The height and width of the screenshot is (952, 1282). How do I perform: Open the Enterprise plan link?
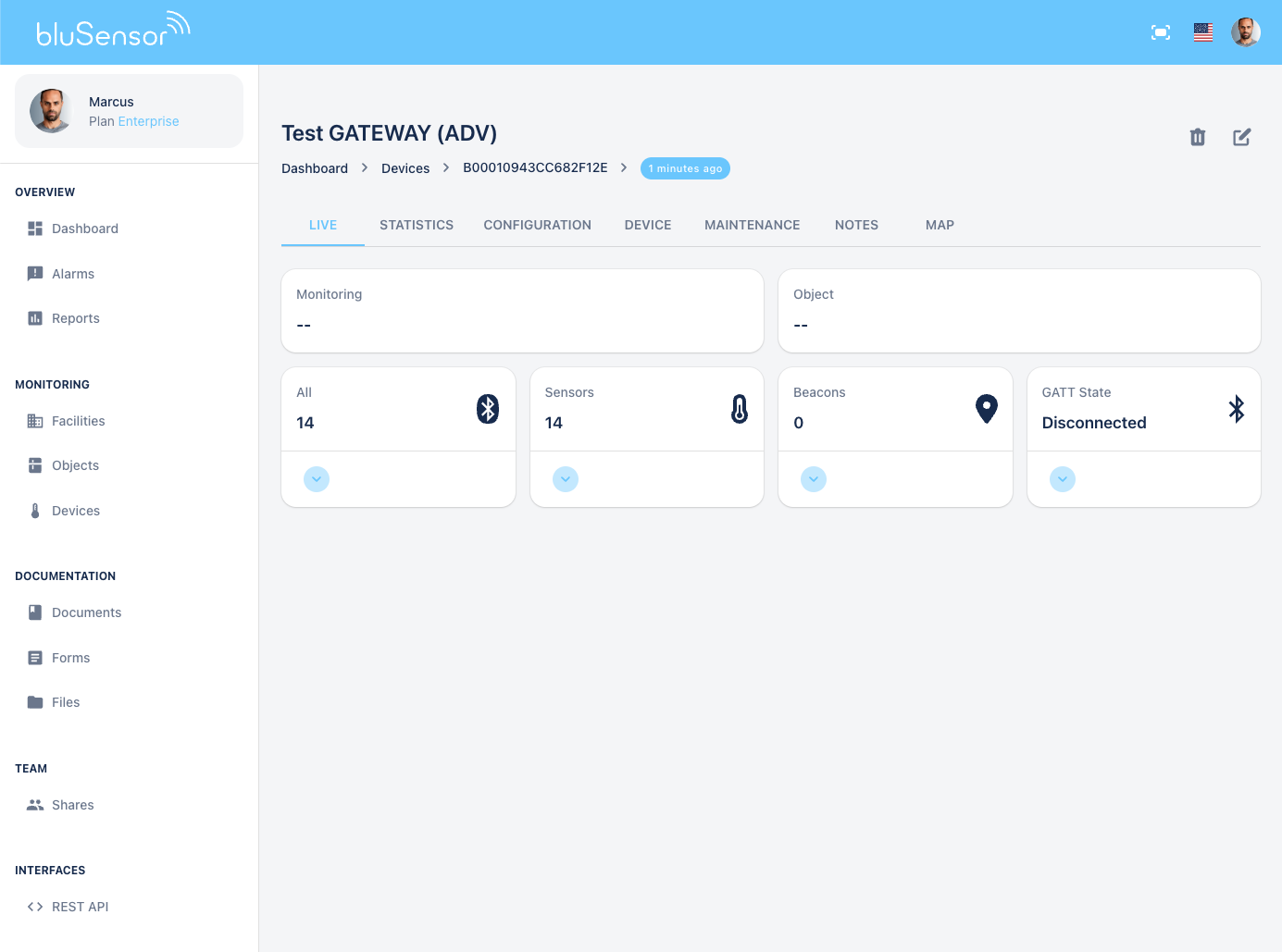coord(148,121)
